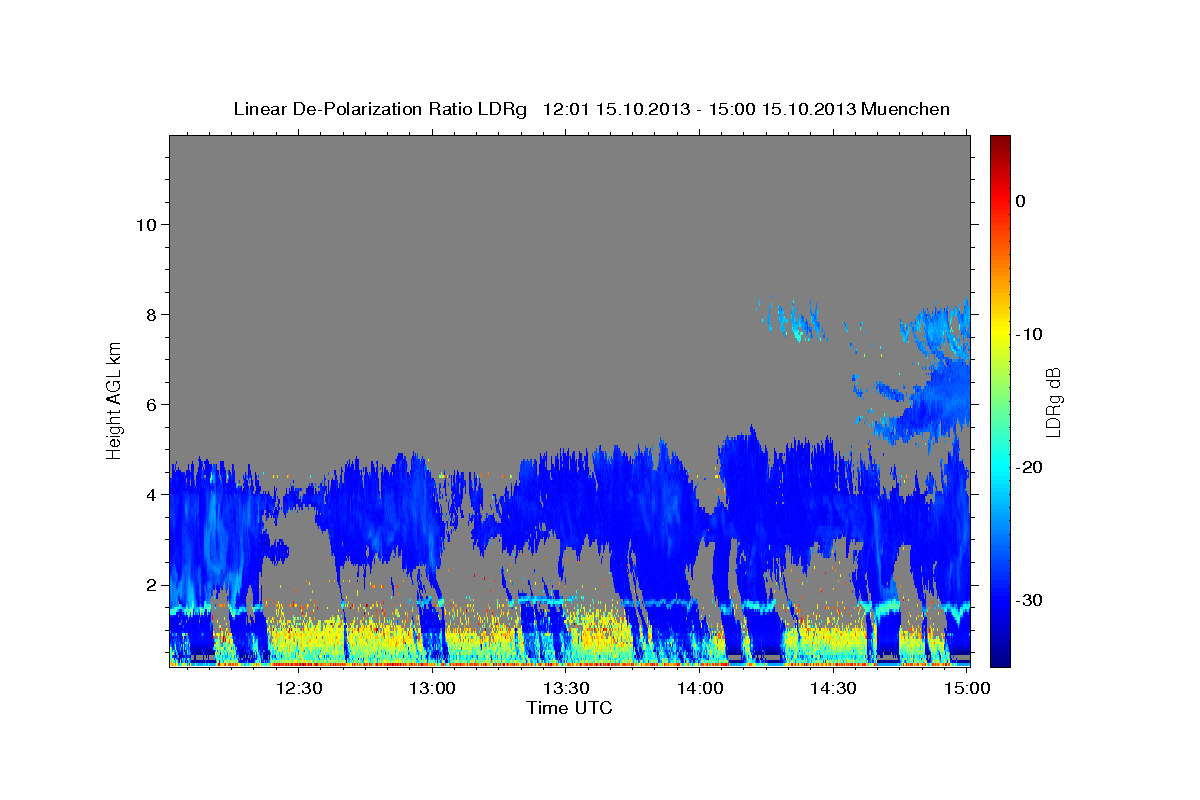Click the dark red top of colorbar
This screenshot has width=1200, height=800.
1000,142
